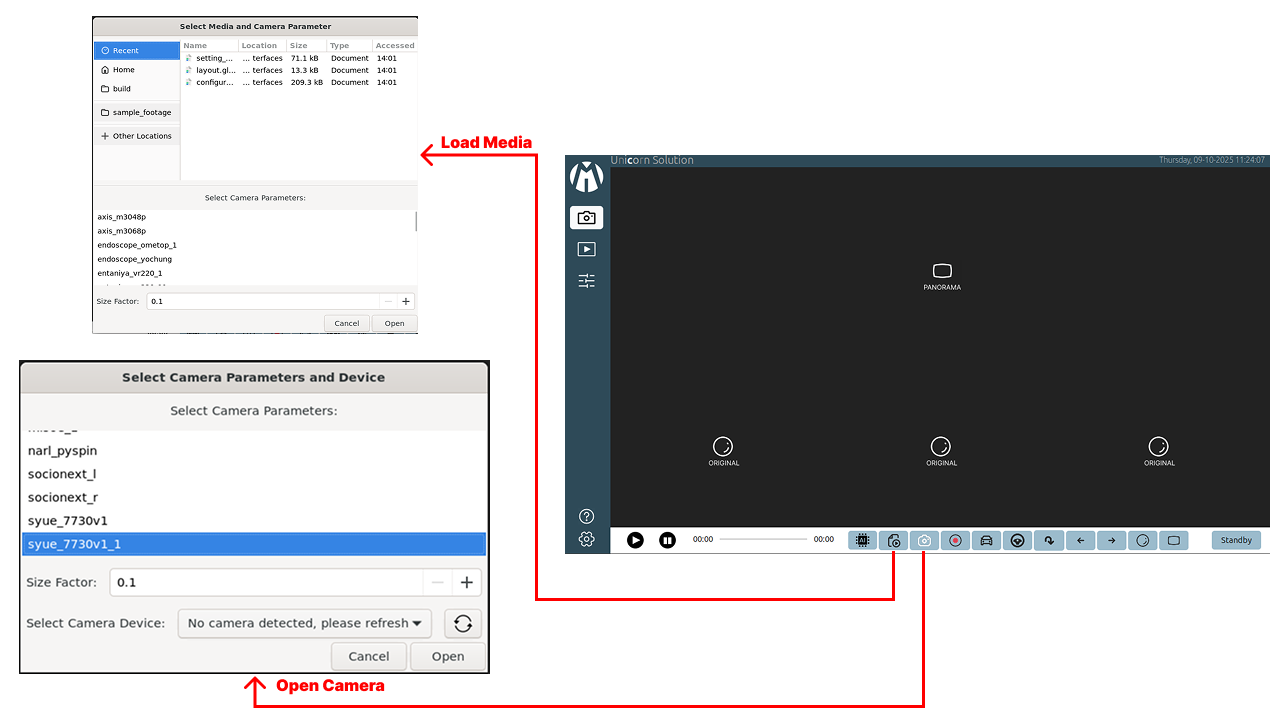Click the AI chip icon in toolbar
1280x720 pixels.
click(862, 540)
